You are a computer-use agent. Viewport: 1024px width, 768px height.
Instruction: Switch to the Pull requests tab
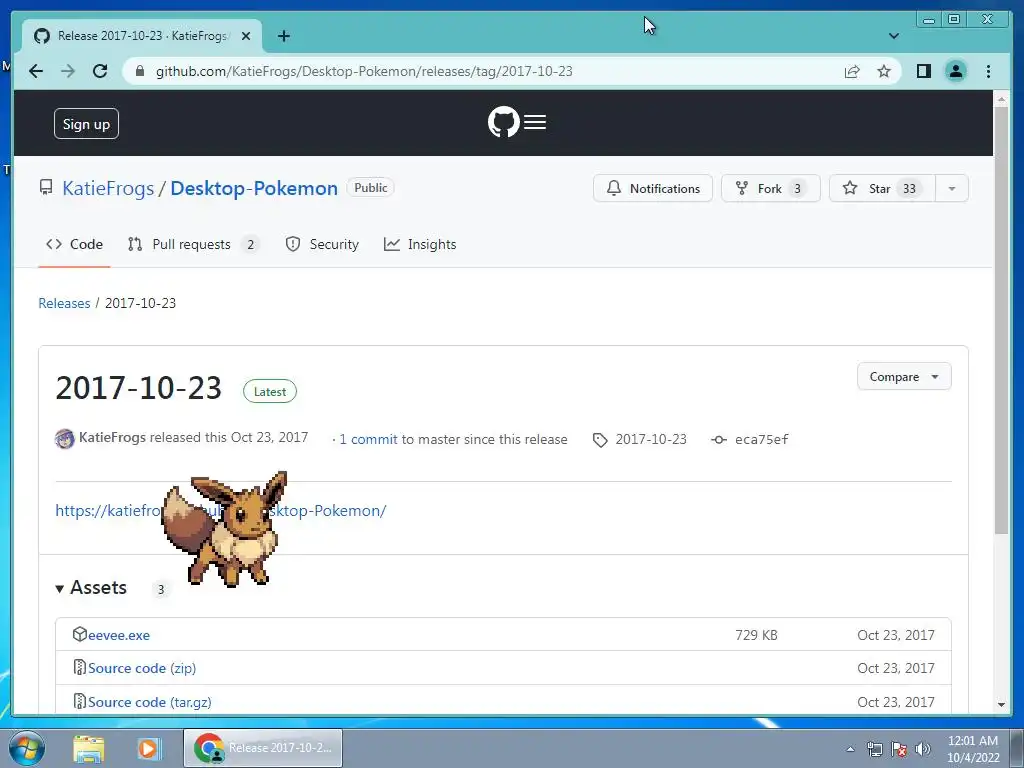point(193,244)
